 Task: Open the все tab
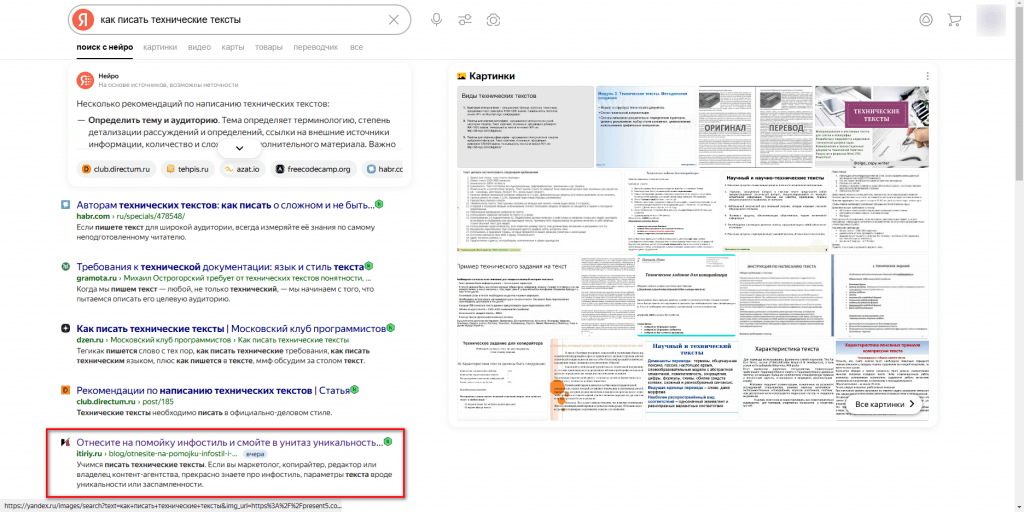(x=356, y=47)
